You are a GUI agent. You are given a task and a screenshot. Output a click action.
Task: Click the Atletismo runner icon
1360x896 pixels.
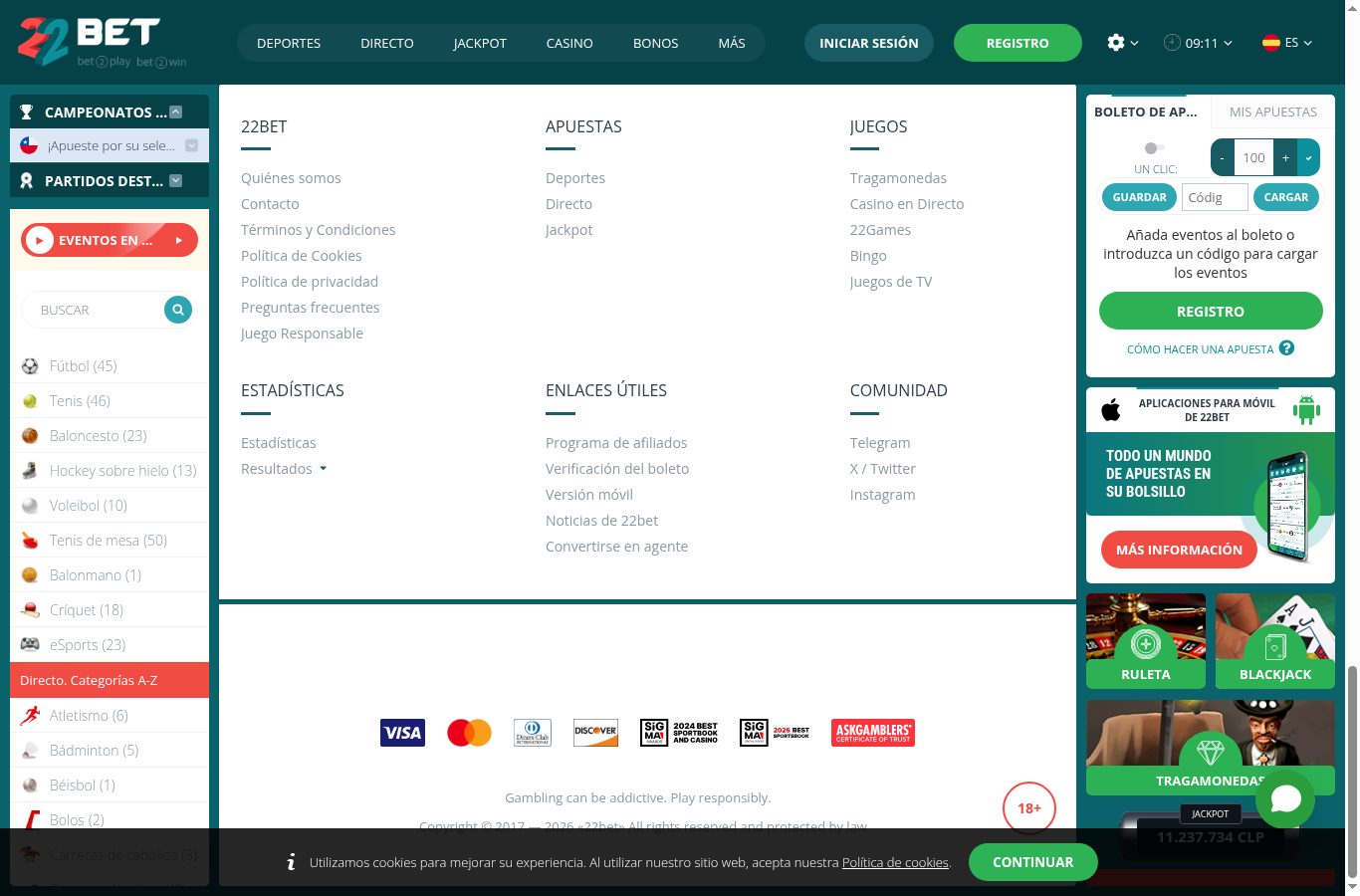[x=30, y=716]
